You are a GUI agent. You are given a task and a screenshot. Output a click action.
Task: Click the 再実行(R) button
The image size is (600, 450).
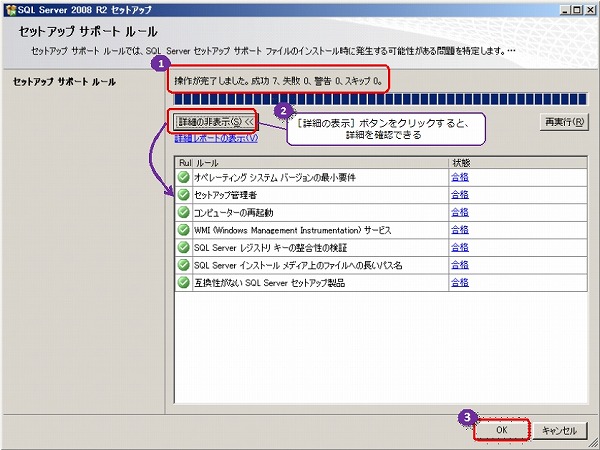564,122
